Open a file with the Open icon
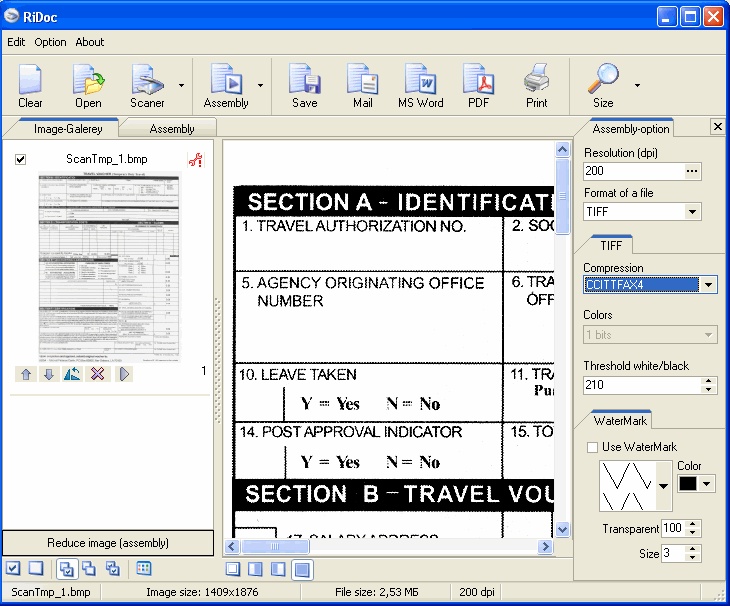This screenshot has width=730, height=606. coord(88,85)
